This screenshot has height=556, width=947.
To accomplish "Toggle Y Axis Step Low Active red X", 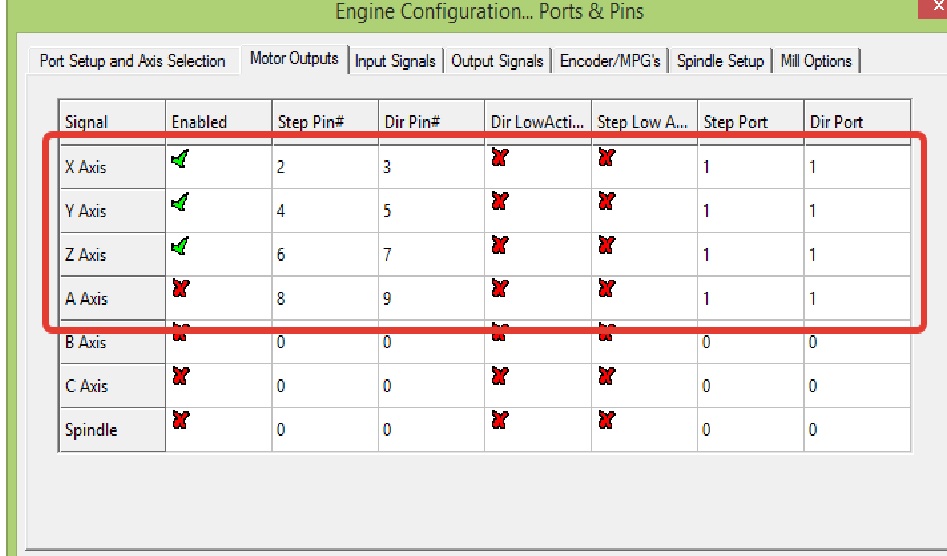I will 606,202.
